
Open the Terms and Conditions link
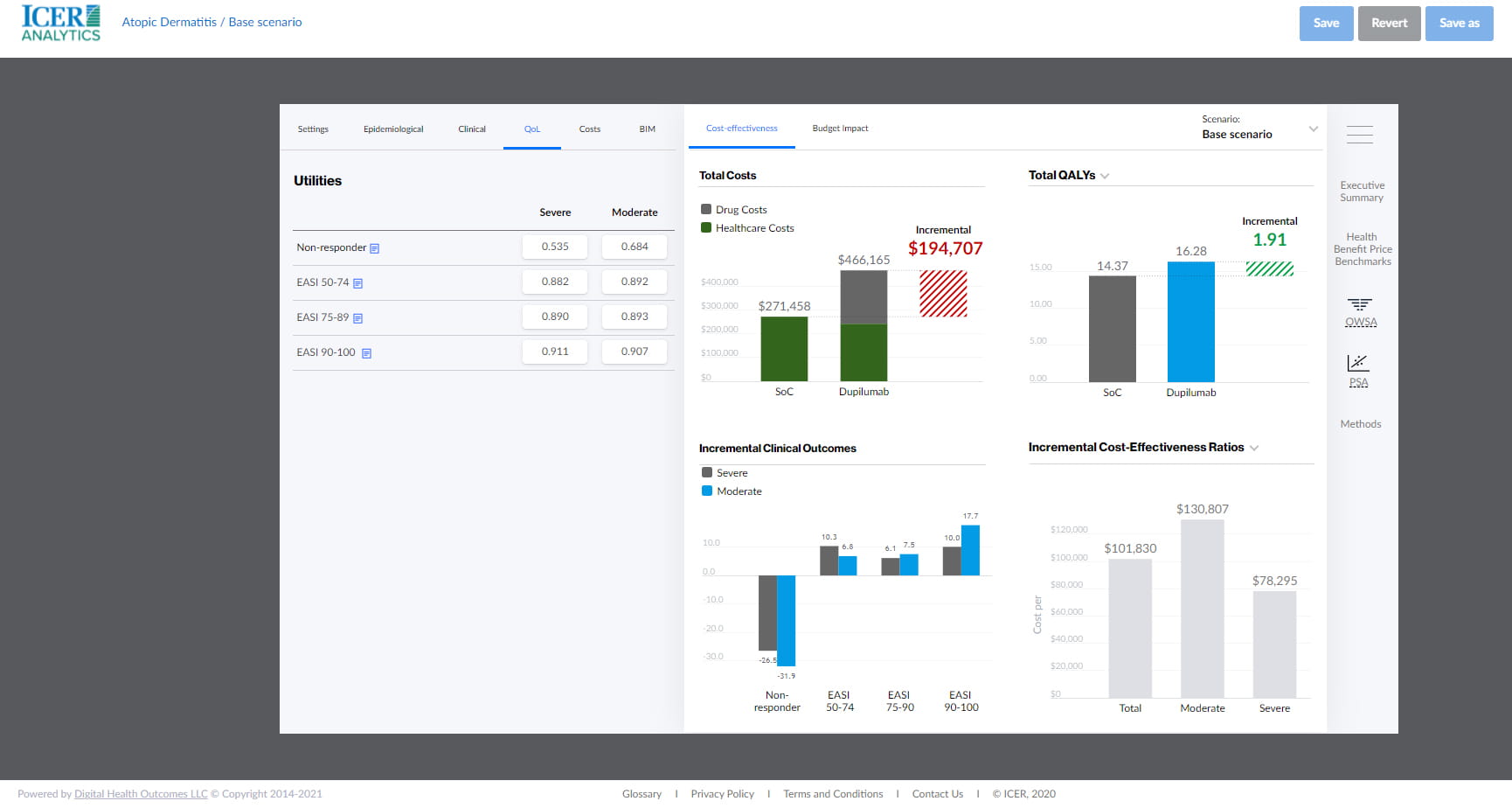(x=833, y=794)
